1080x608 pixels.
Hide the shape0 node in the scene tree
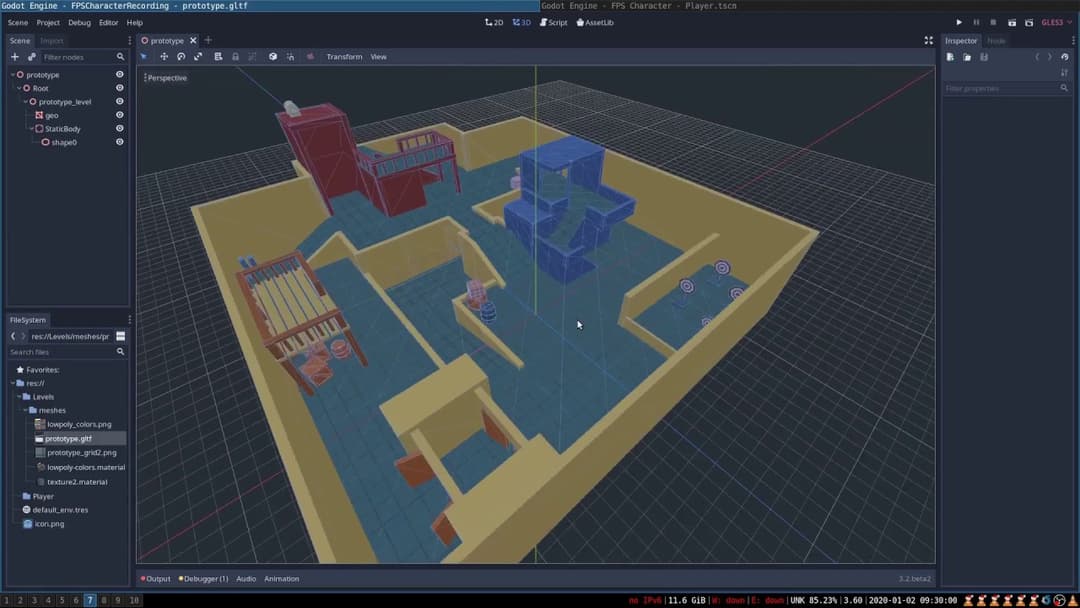(119, 141)
